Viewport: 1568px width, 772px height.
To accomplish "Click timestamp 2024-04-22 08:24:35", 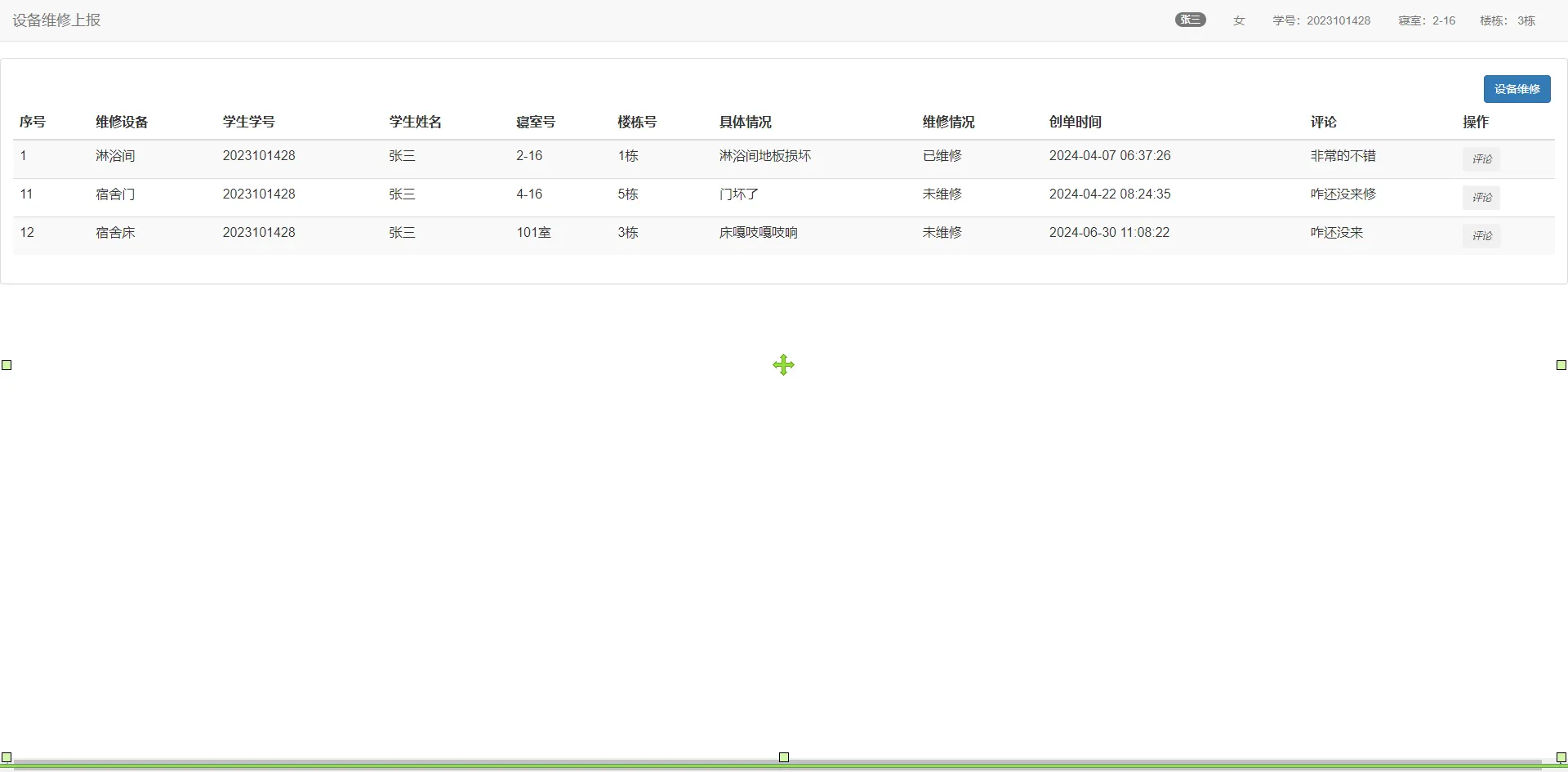I will (1110, 194).
